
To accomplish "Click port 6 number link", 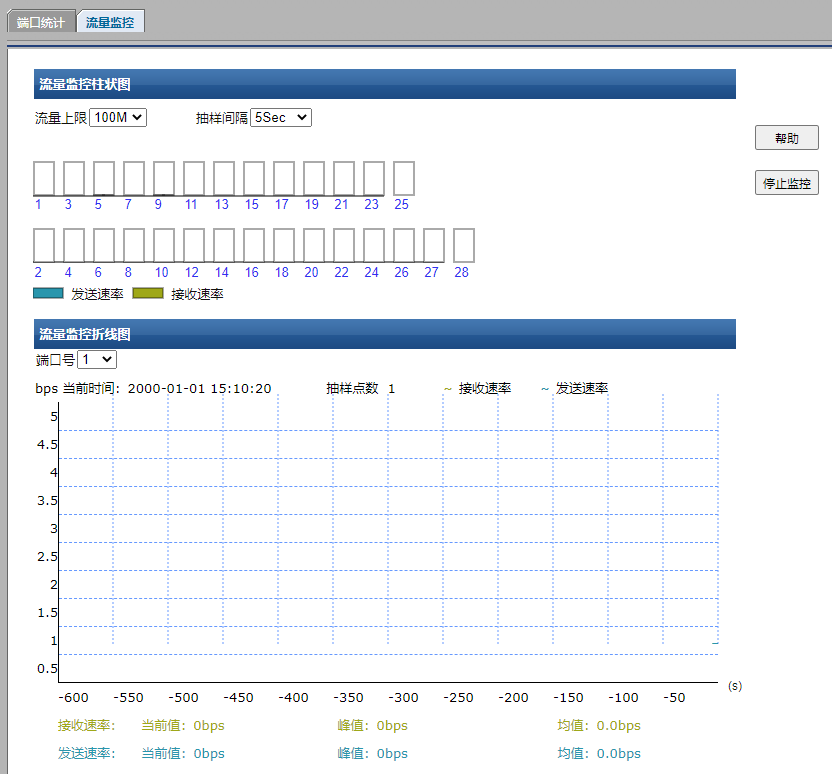I will (x=98, y=272).
